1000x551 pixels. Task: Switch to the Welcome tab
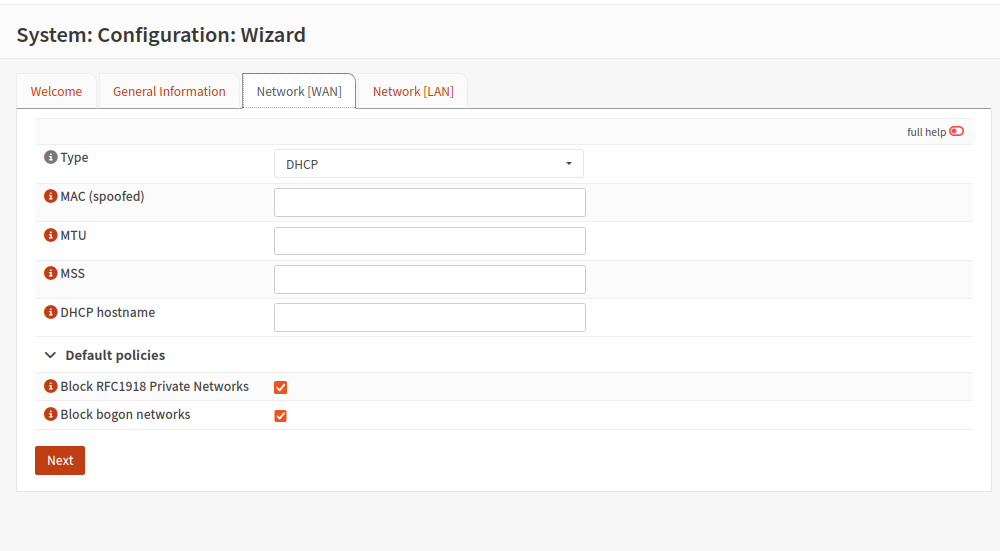point(56,92)
